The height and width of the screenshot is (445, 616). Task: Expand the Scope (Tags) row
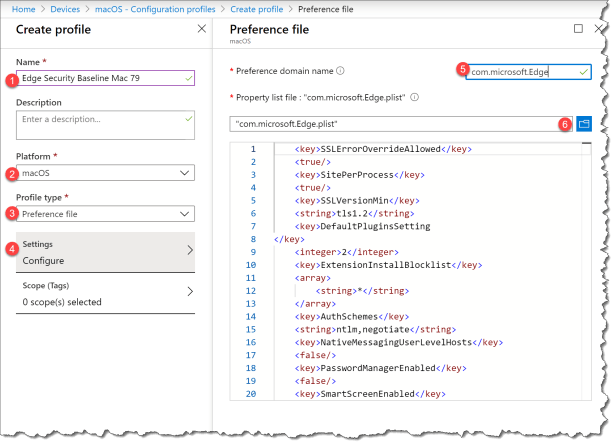click(105, 293)
